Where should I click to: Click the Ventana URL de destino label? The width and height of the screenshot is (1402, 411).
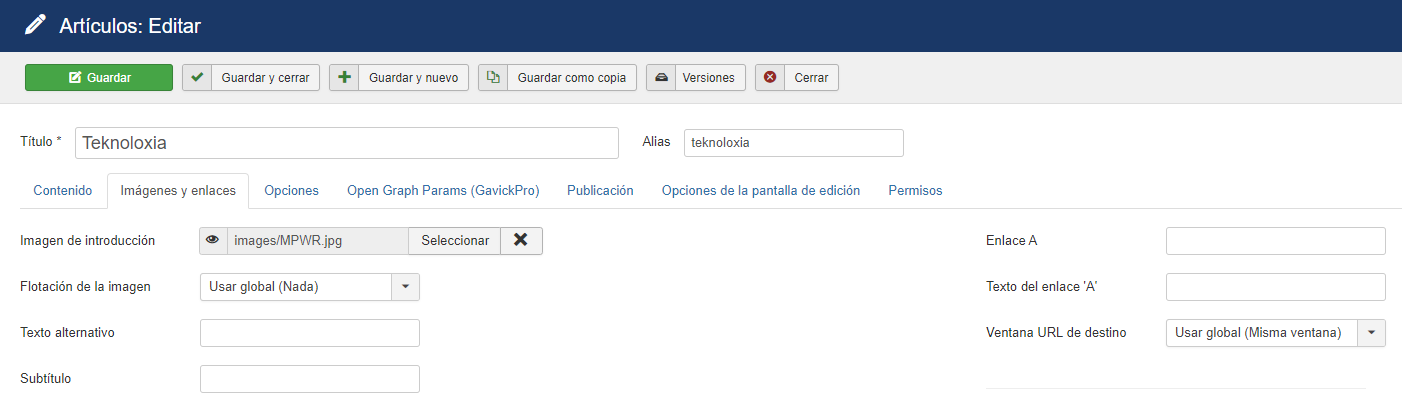1056,333
